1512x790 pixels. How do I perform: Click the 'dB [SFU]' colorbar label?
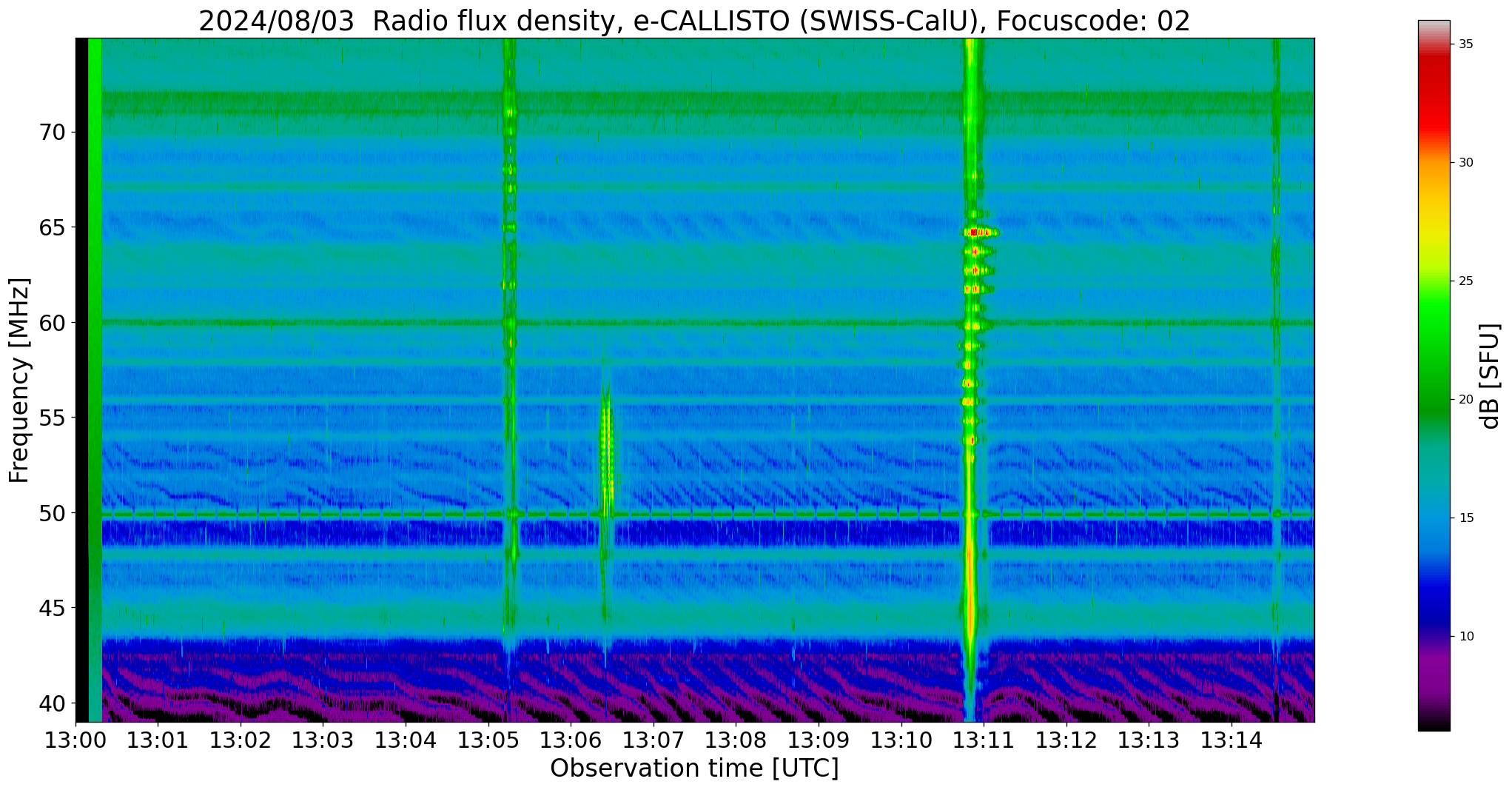tap(1490, 376)
